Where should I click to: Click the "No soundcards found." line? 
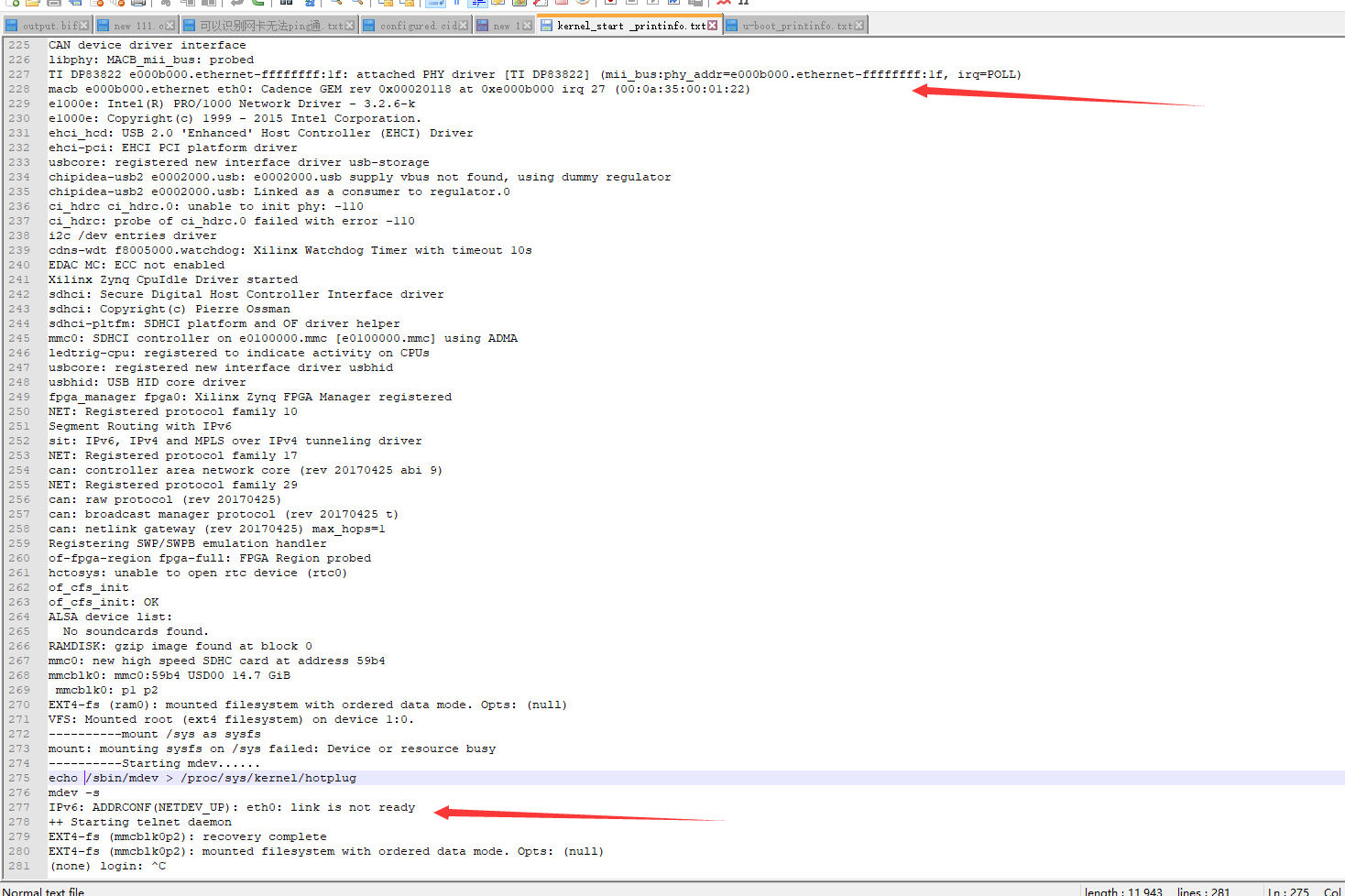click(136, 631)
